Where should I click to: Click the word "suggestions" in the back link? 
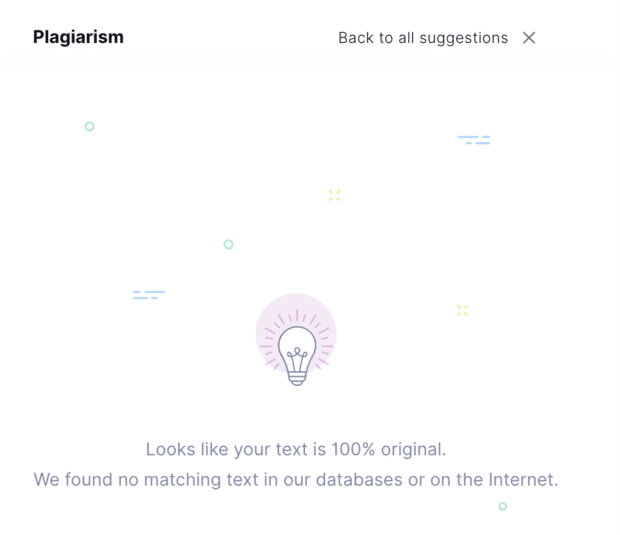462,38
